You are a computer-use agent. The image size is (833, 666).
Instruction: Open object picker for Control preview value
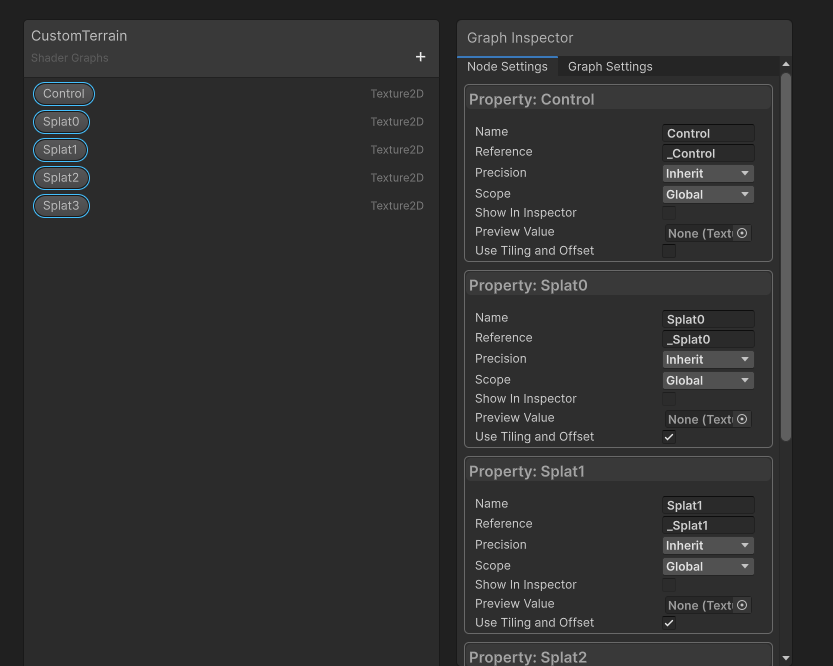[742, 233]
